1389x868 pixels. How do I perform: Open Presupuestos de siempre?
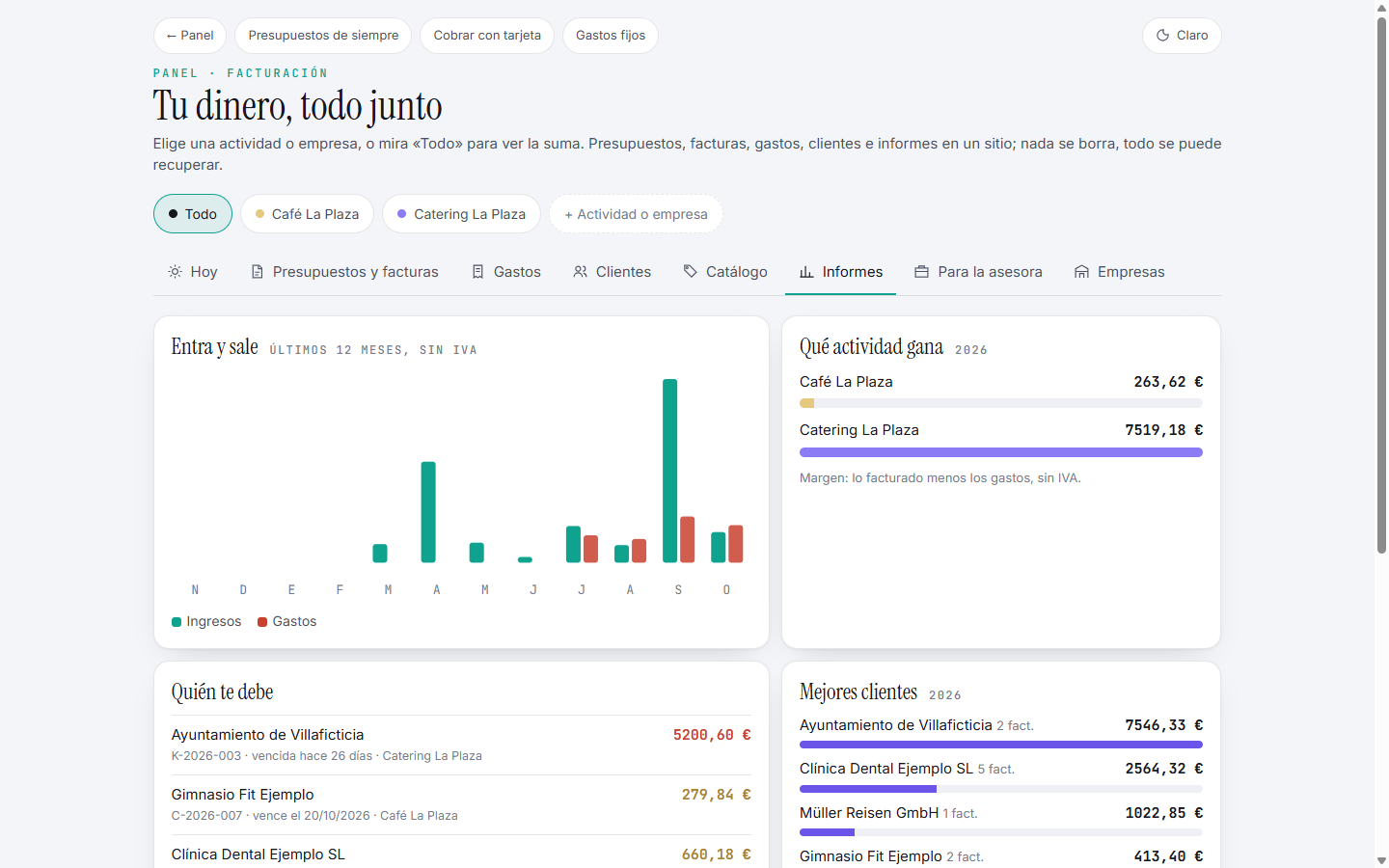click(x=323, y=36)
